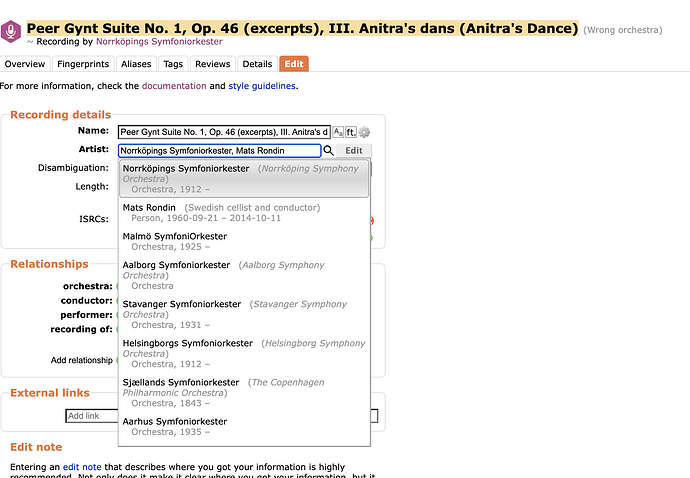Go to the Aliases tab
The width and height of the screenshot is (690, 478).
tap(136, 64)
